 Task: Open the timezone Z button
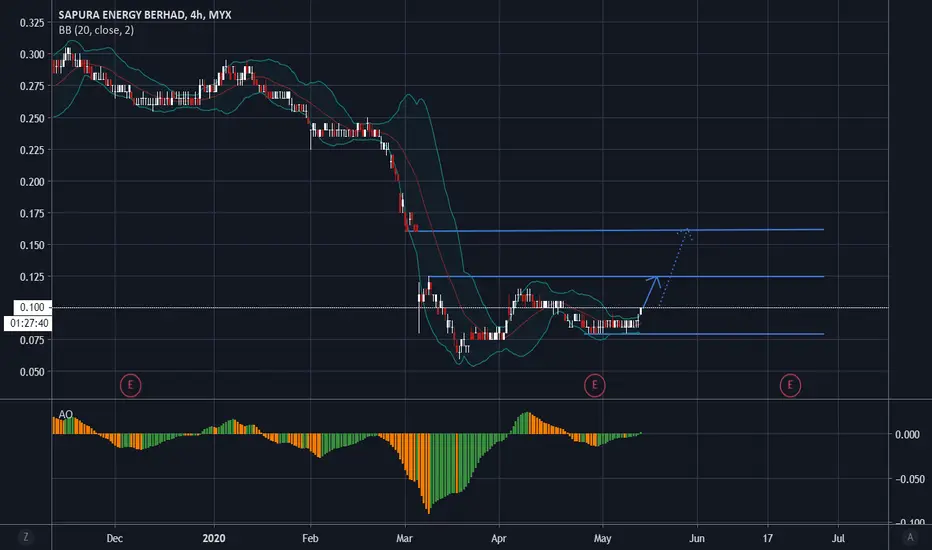(26, 537)
